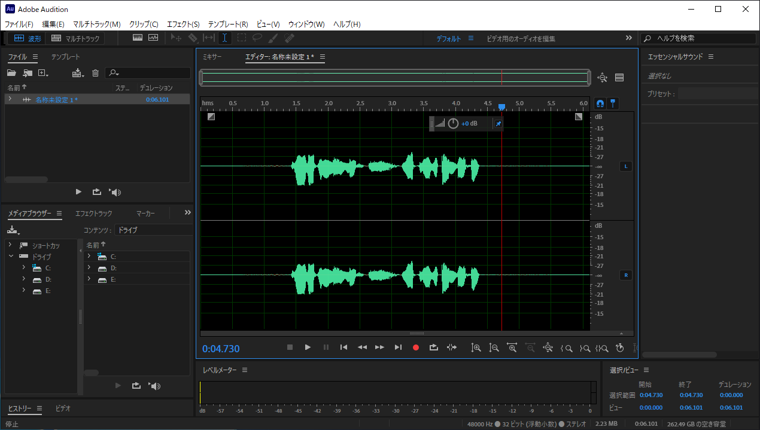Image resolution: width=760 pixels, height=430 pixels.
Task: Open the 編集(E) menu
Action: (x=53, y=24)
